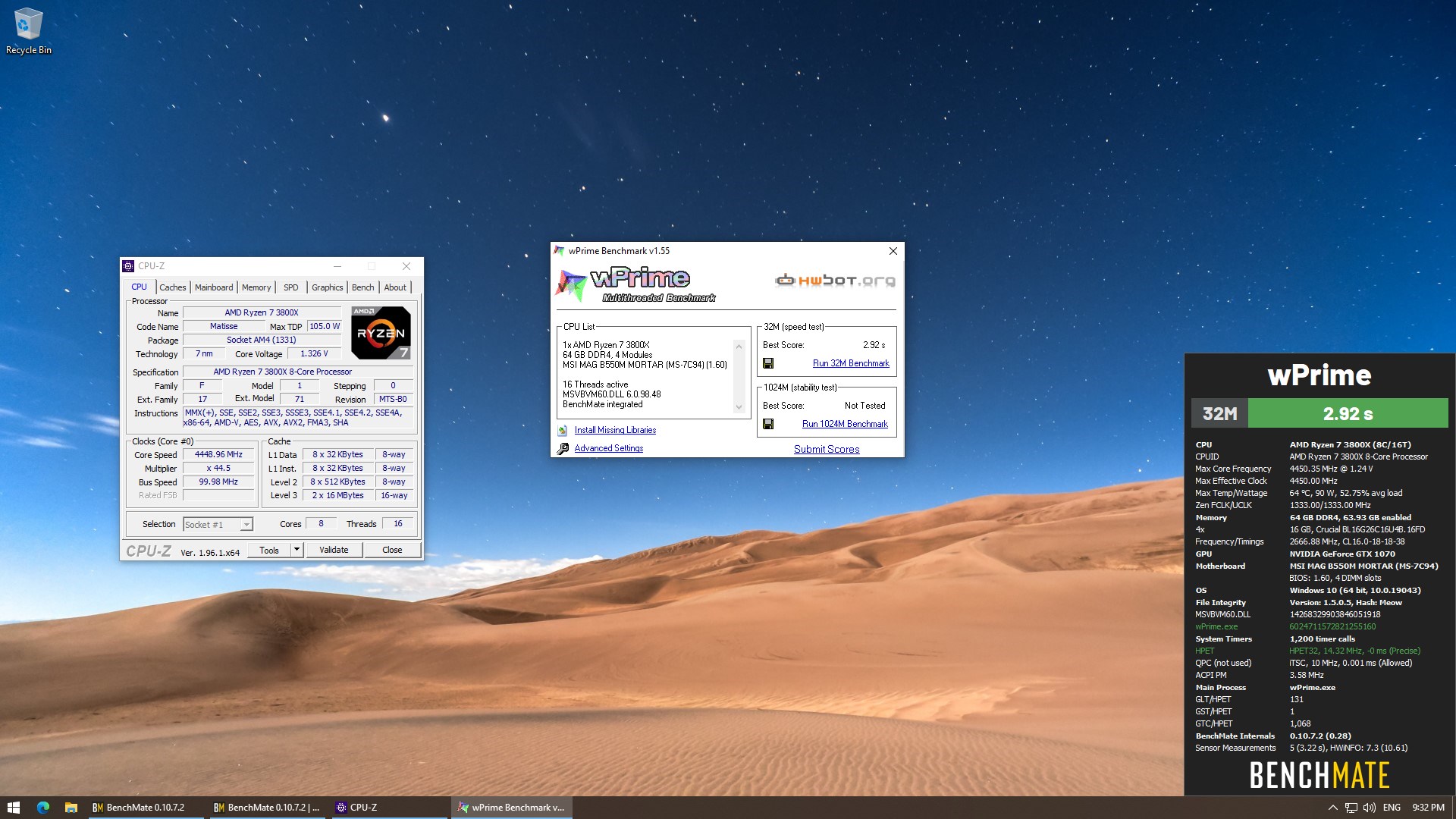Screen dimensions: 1456x819
Task: Switch to the Memory tab in CPU-Z
Action: click(x=256, y=287)
